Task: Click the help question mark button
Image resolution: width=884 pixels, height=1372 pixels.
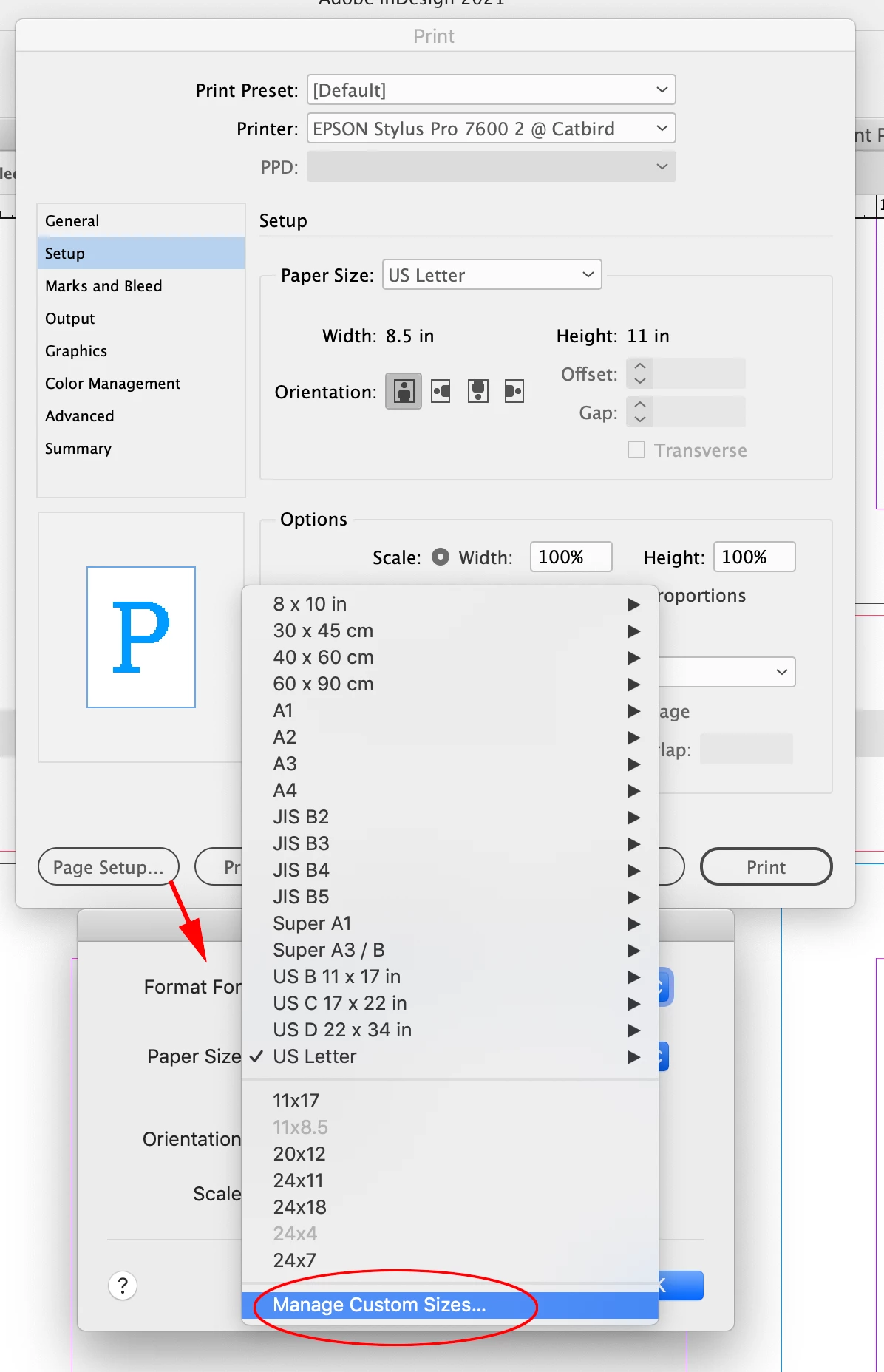Action: 123,1286
